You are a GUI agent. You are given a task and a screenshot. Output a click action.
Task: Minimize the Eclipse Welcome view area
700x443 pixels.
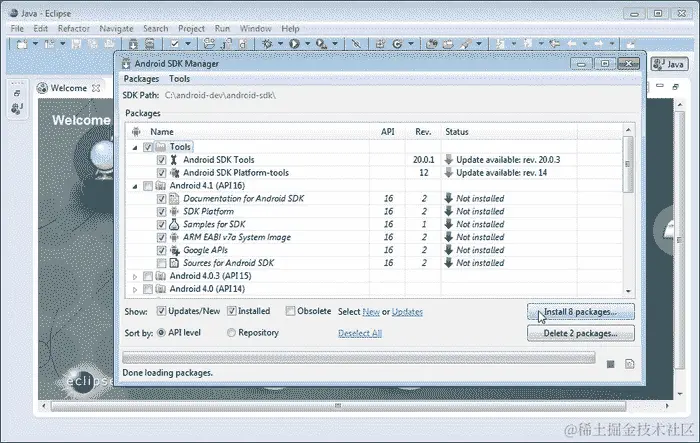tap(660, 86)
